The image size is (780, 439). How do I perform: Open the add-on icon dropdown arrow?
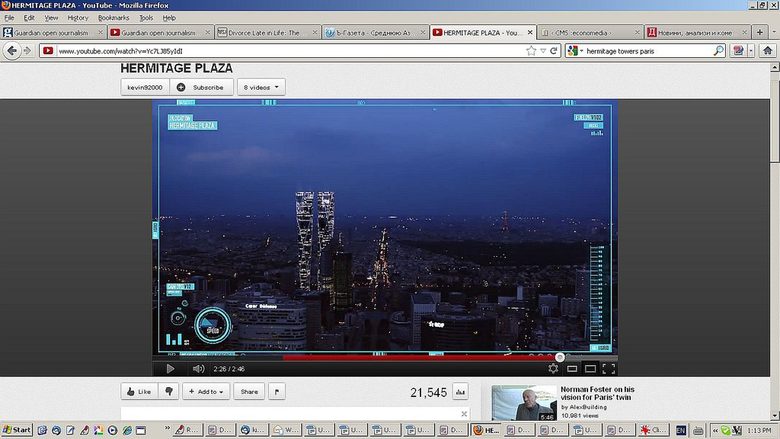pos(751,51)
